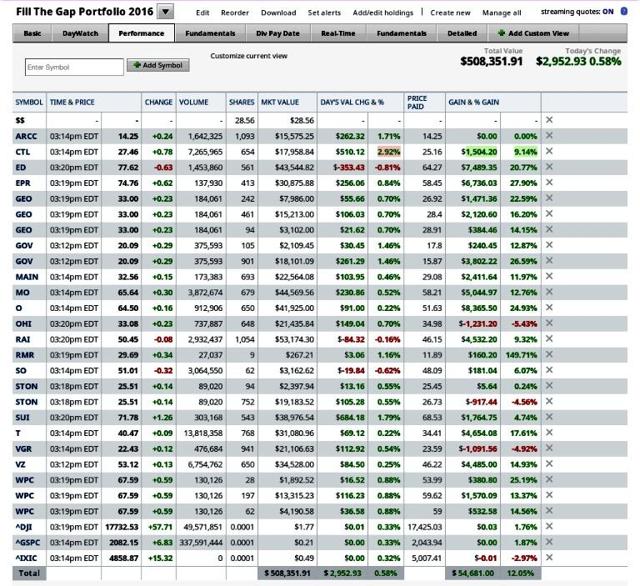
Task: Click the Edit portfolio link
Action: (x=202, y=13)
